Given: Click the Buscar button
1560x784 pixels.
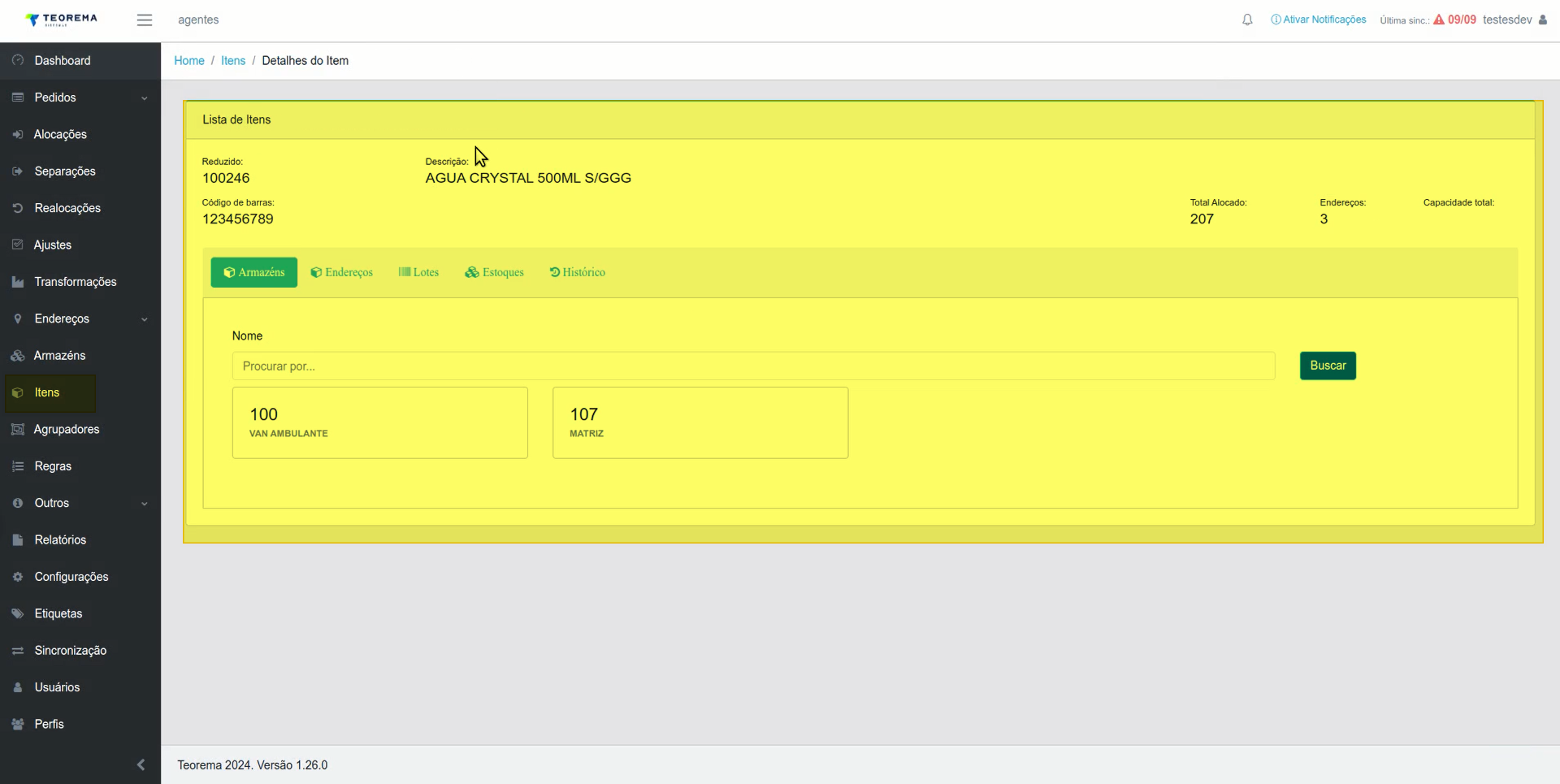Looking at the screenshot, I should pyautogui.click(x=1328, y=366).
